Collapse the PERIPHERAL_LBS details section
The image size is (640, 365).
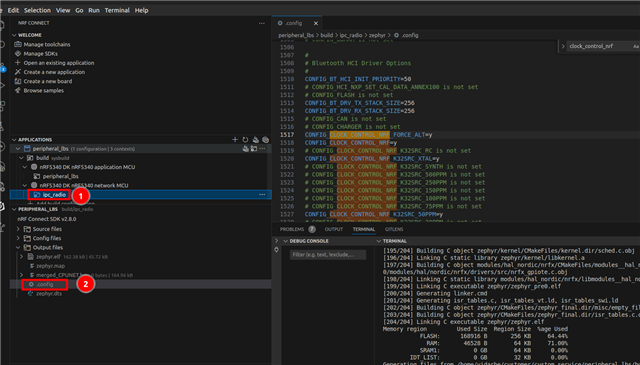[x=14, y=209]
